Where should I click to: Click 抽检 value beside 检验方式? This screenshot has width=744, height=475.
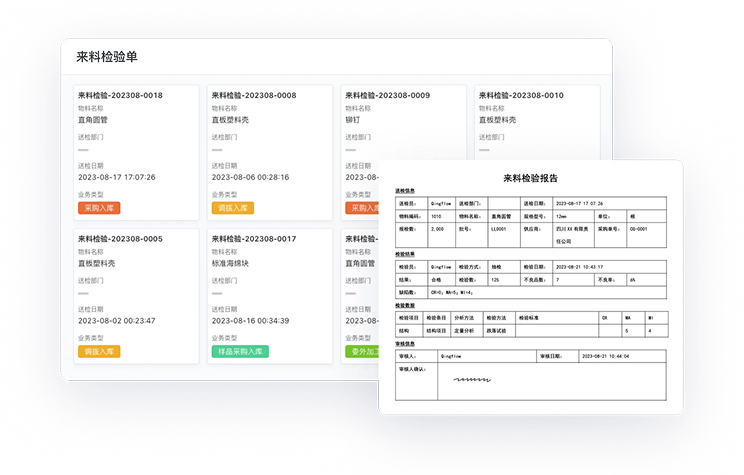[496, 267]
